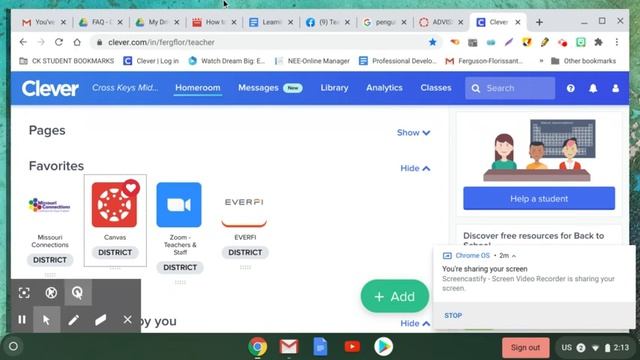Go to the browser home page

77,42
